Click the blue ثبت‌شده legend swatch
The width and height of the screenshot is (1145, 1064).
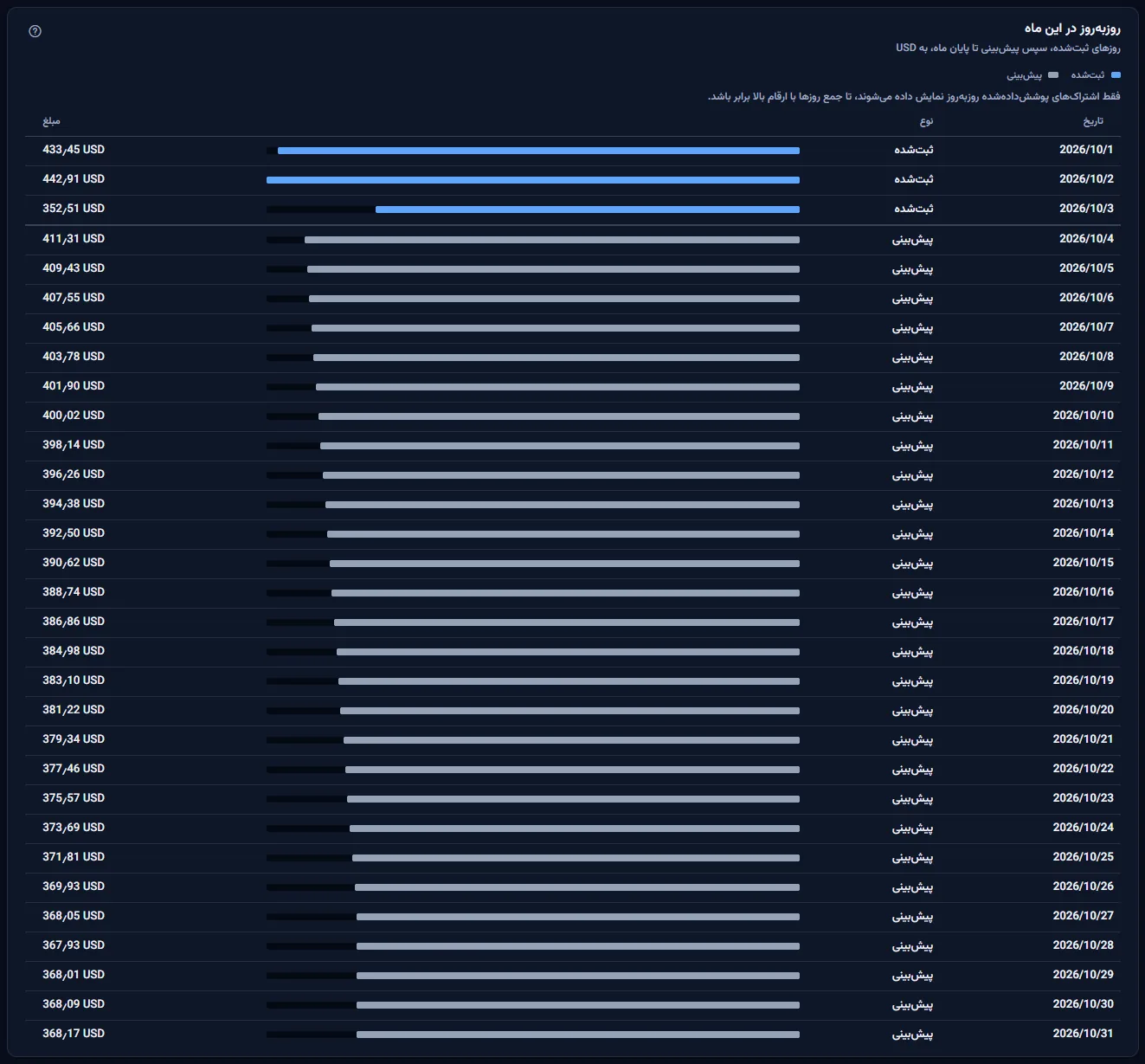coord(1116,75)
